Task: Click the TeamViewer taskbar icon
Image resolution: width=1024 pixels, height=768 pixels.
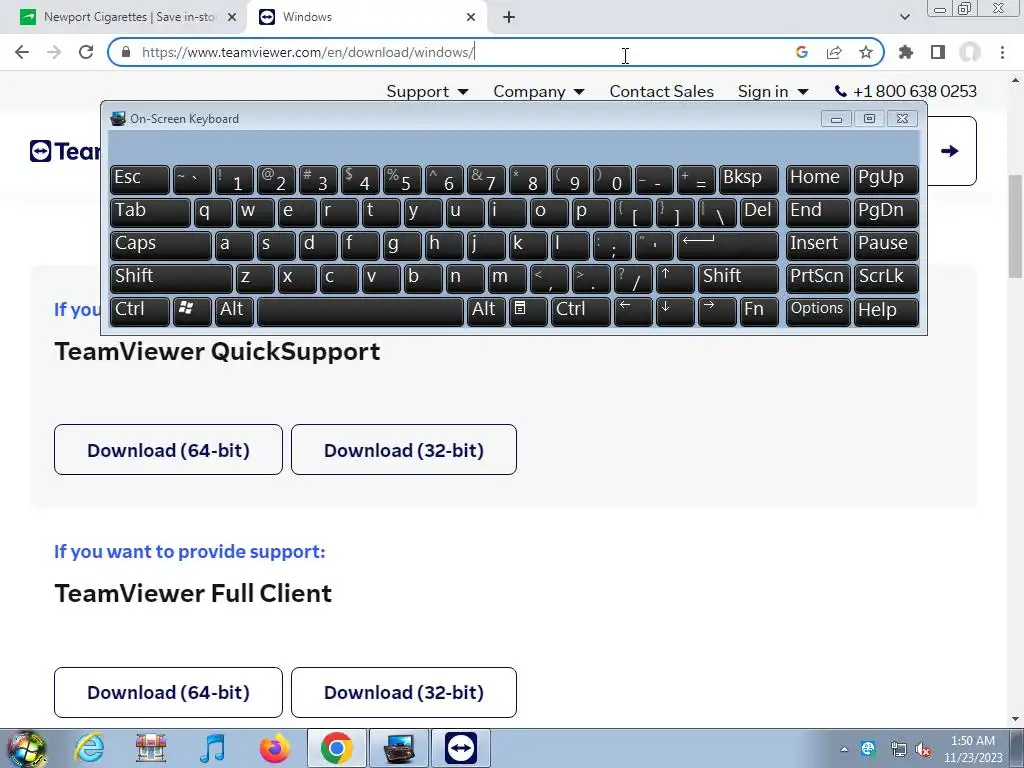Action: click(x=460, y=748)
